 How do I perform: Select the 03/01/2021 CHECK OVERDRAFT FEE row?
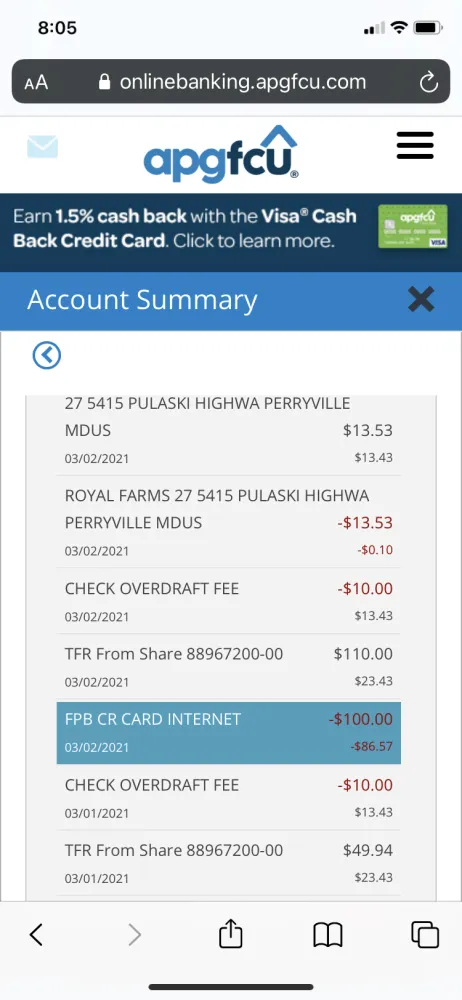point(228,797)
